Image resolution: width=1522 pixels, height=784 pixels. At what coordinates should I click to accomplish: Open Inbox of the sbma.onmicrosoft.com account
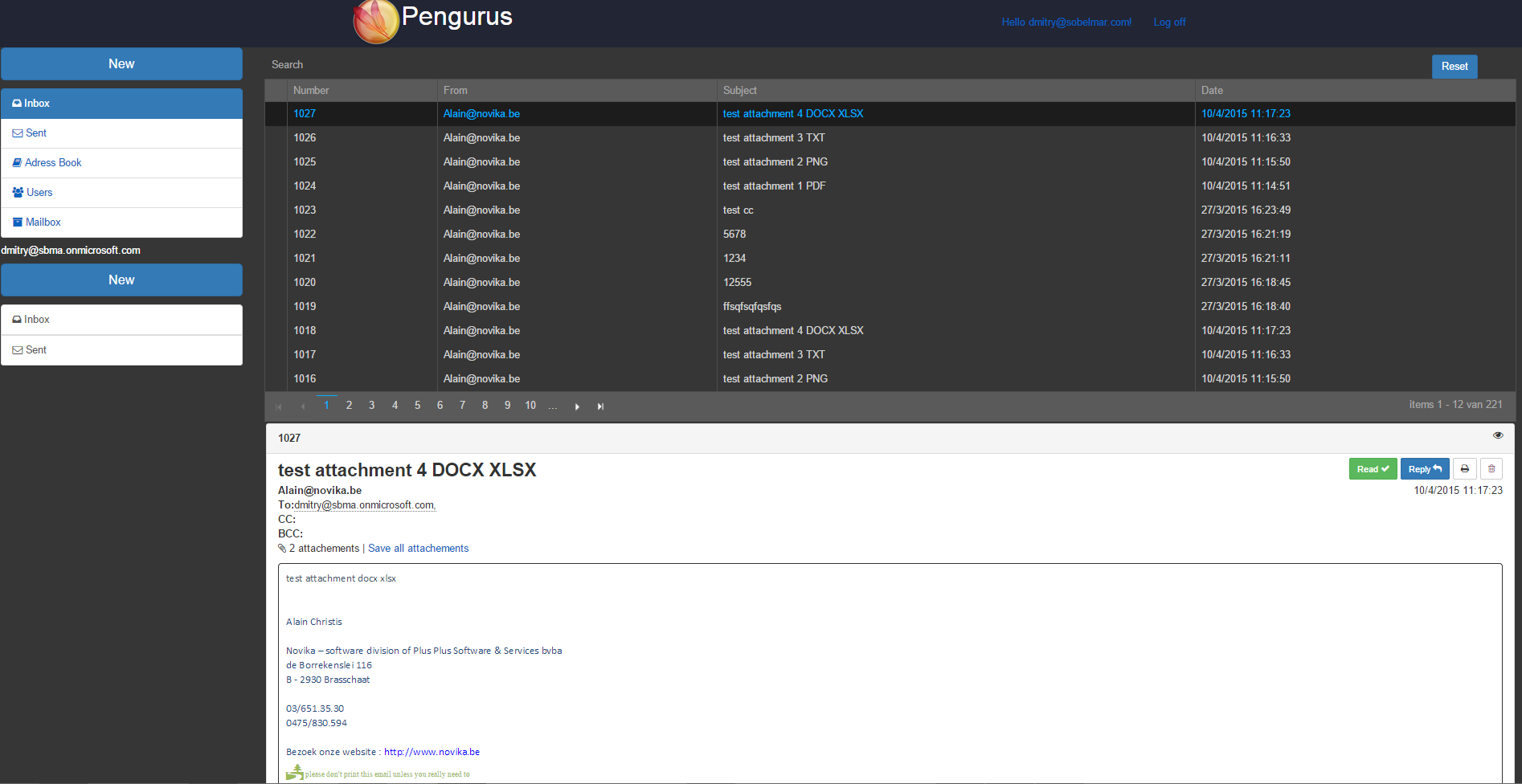[121, 320]
